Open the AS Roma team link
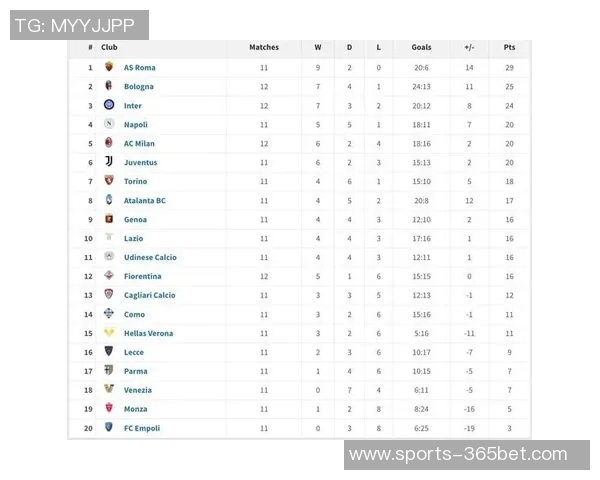Viewport: 600px width, 480px height. pyautogui.click(x=139, y=67)
